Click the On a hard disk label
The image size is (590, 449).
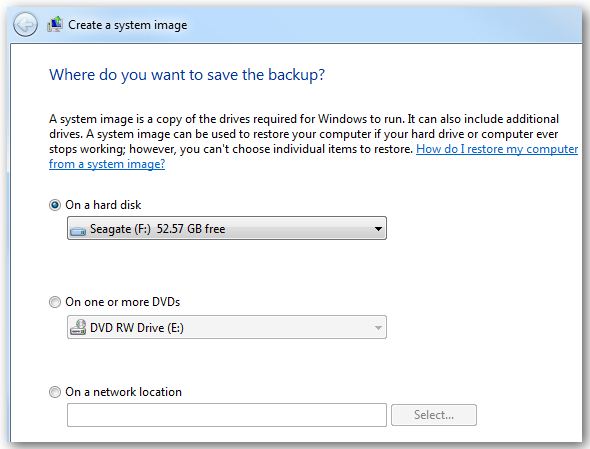pyautogui.click(x=103, y=205)
